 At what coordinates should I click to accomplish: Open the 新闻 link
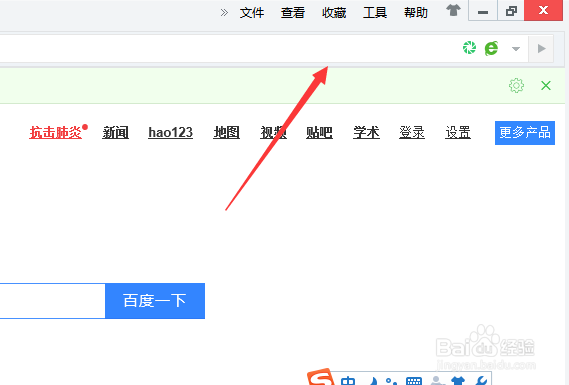(x=115, y=132)
